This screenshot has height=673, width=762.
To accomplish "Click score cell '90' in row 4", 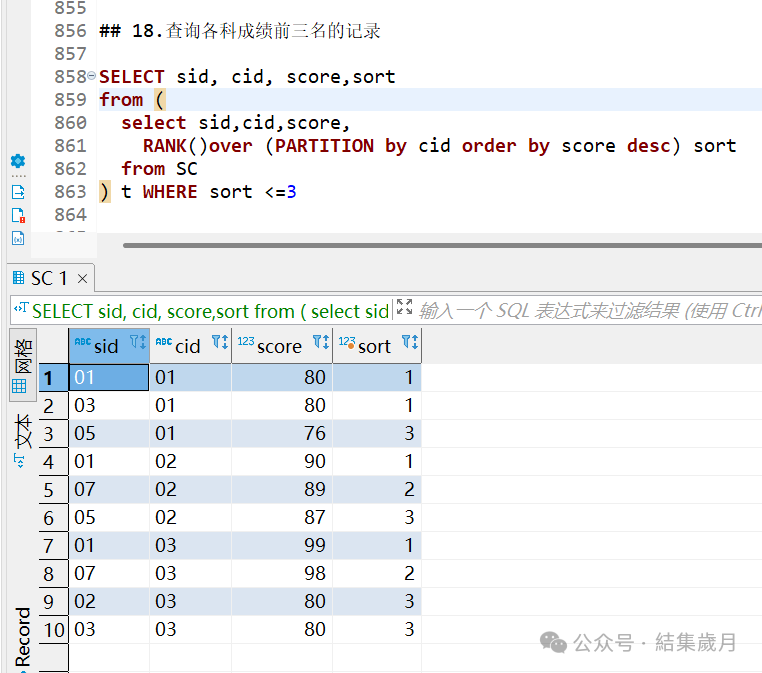I will click(x=282, y=462).
